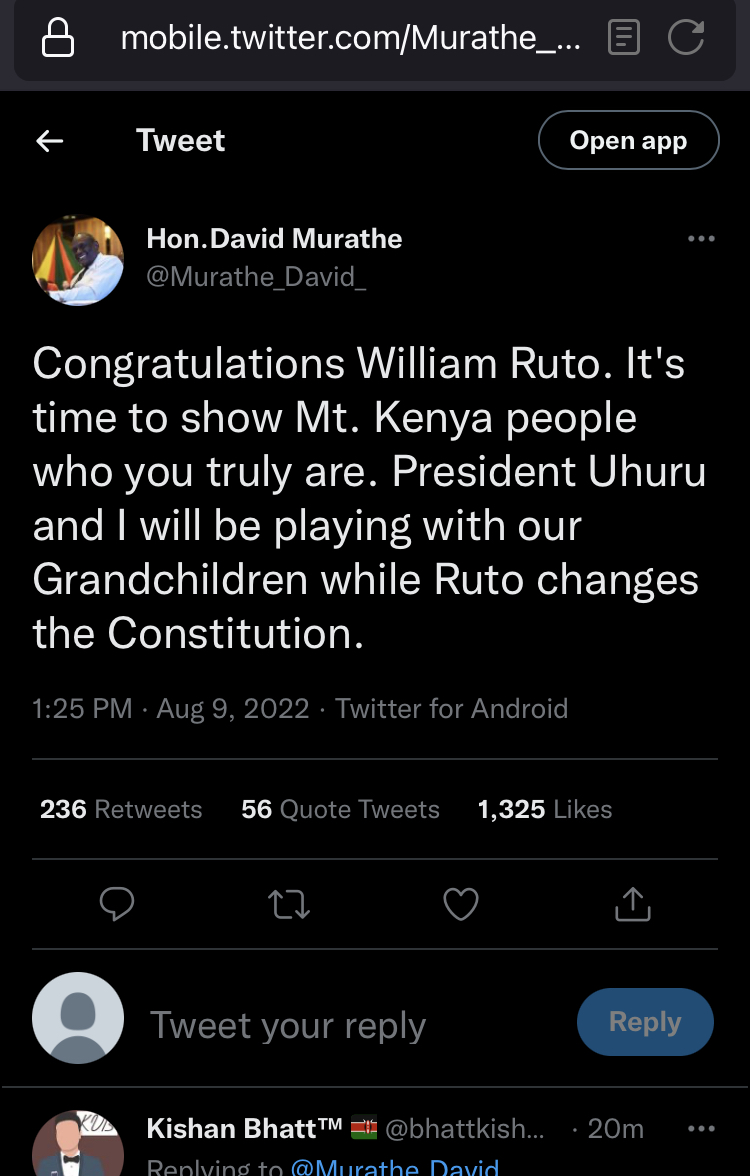The width and height of the screenshot is (750, 1176).
Task: Tap the share tweet icon
Action: pyautogui.click(x=632, y=904)
